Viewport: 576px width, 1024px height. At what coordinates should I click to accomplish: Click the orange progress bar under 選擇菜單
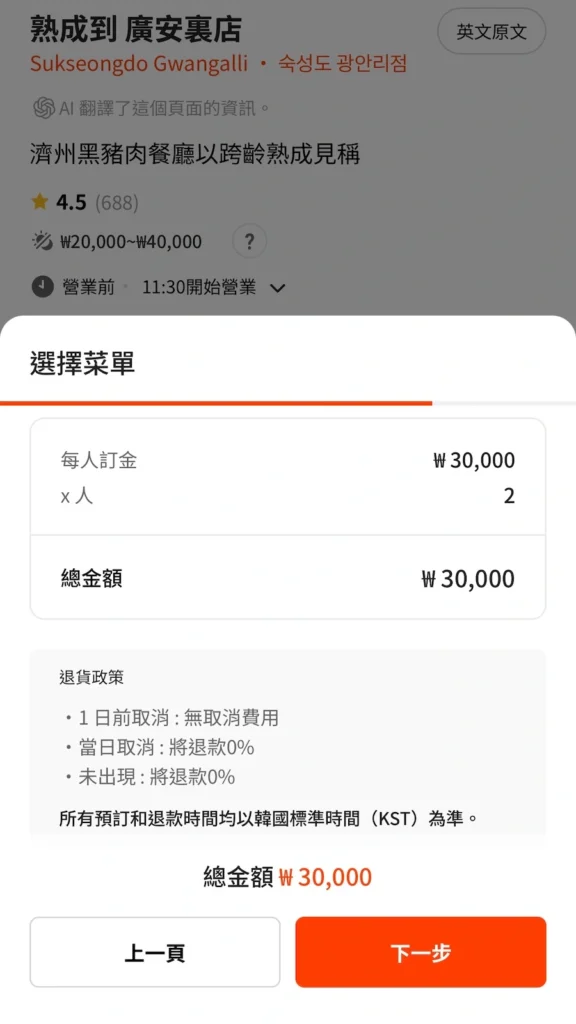pyautogui.click(x=216, y=402)
